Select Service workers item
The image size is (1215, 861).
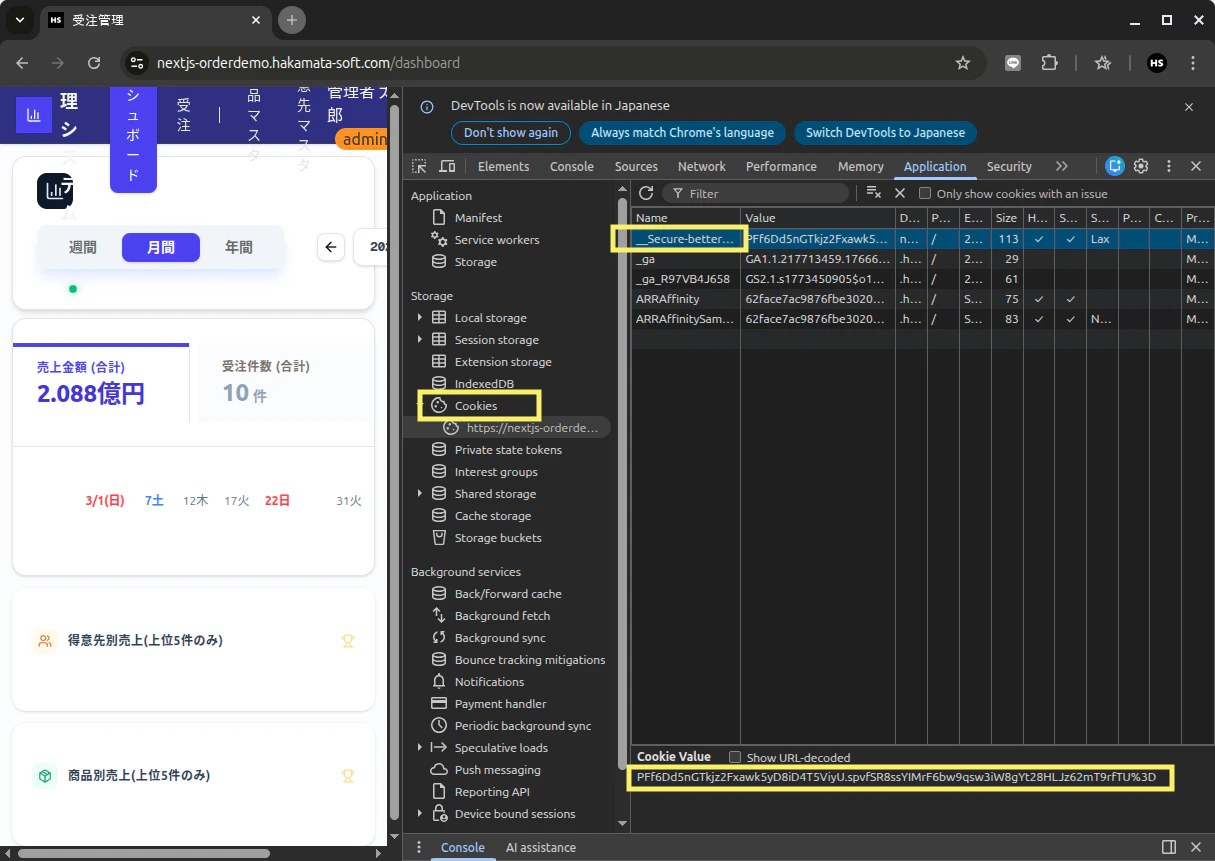tap(496, 240)
